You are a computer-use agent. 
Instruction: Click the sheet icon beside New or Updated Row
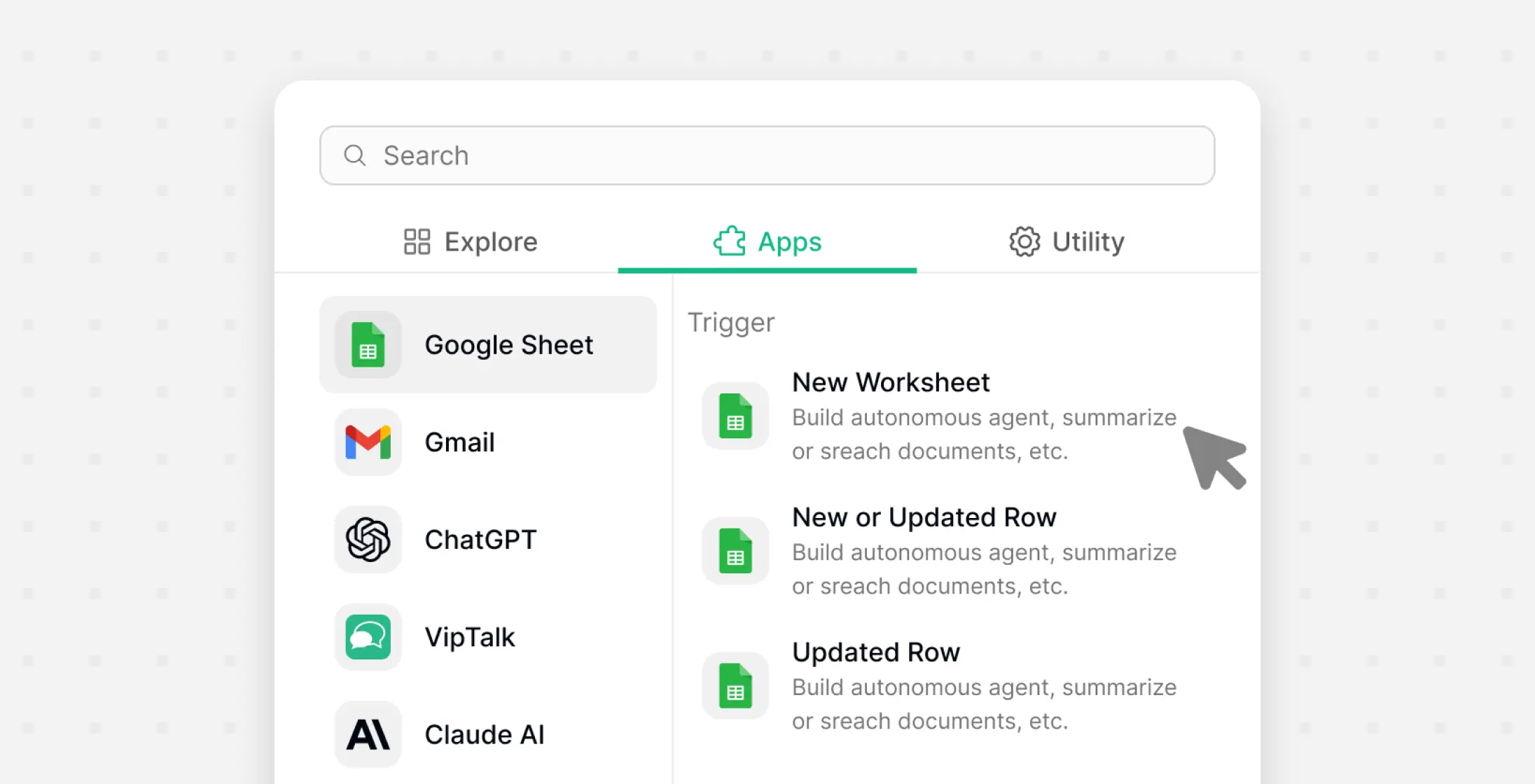(735, 551)
